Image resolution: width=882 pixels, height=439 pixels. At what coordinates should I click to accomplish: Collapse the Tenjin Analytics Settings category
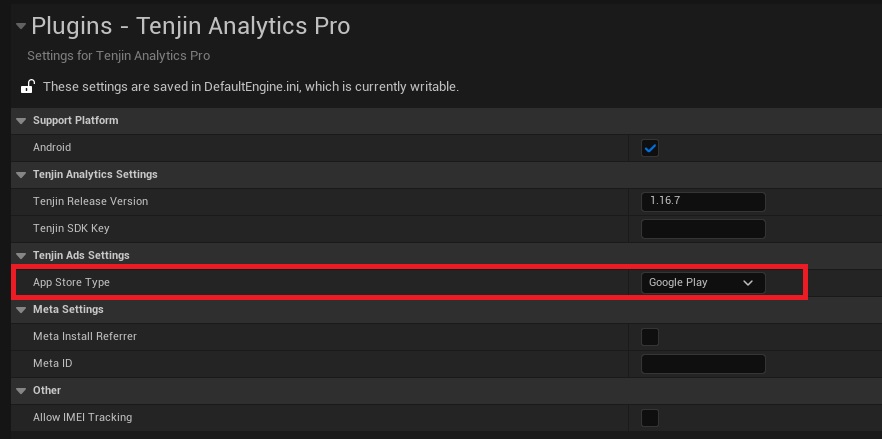(x=21, y=174)
